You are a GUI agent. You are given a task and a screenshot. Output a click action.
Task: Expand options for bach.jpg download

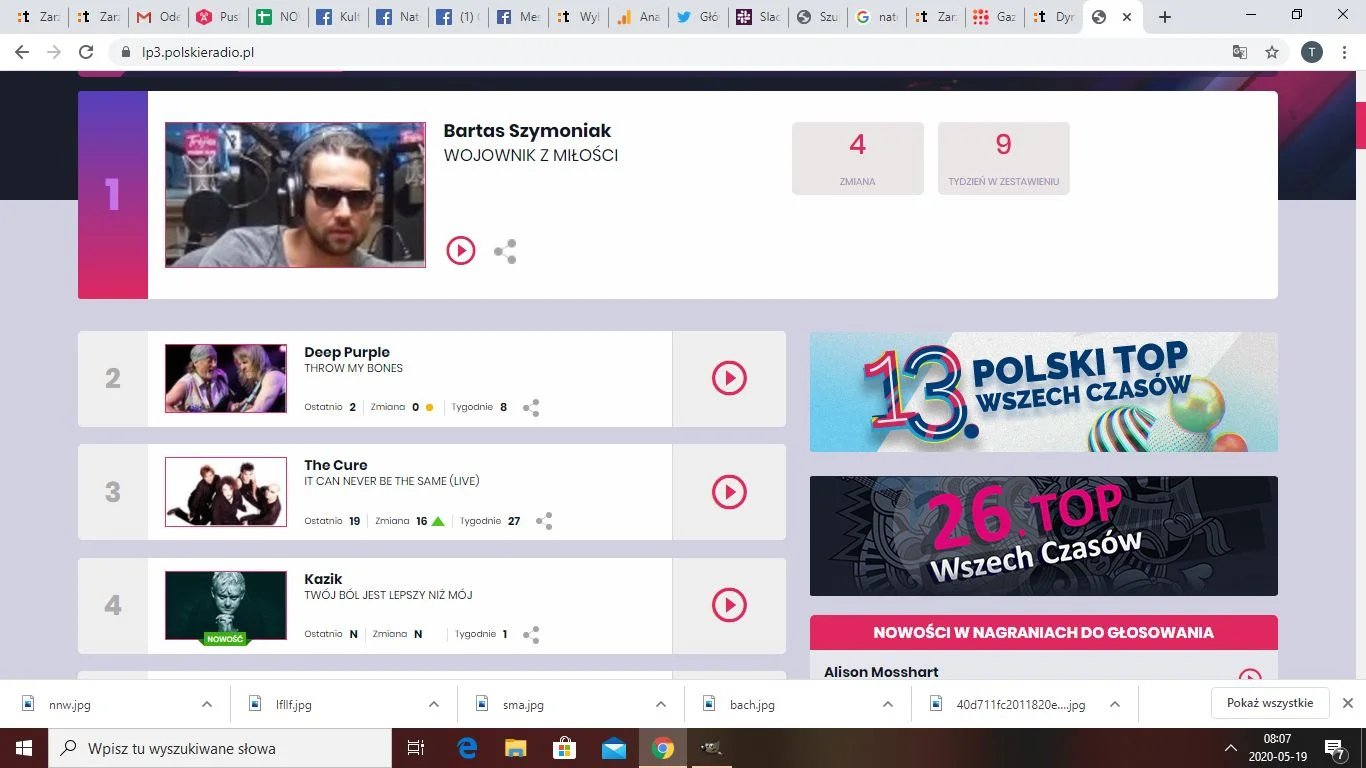coord(888,704)
